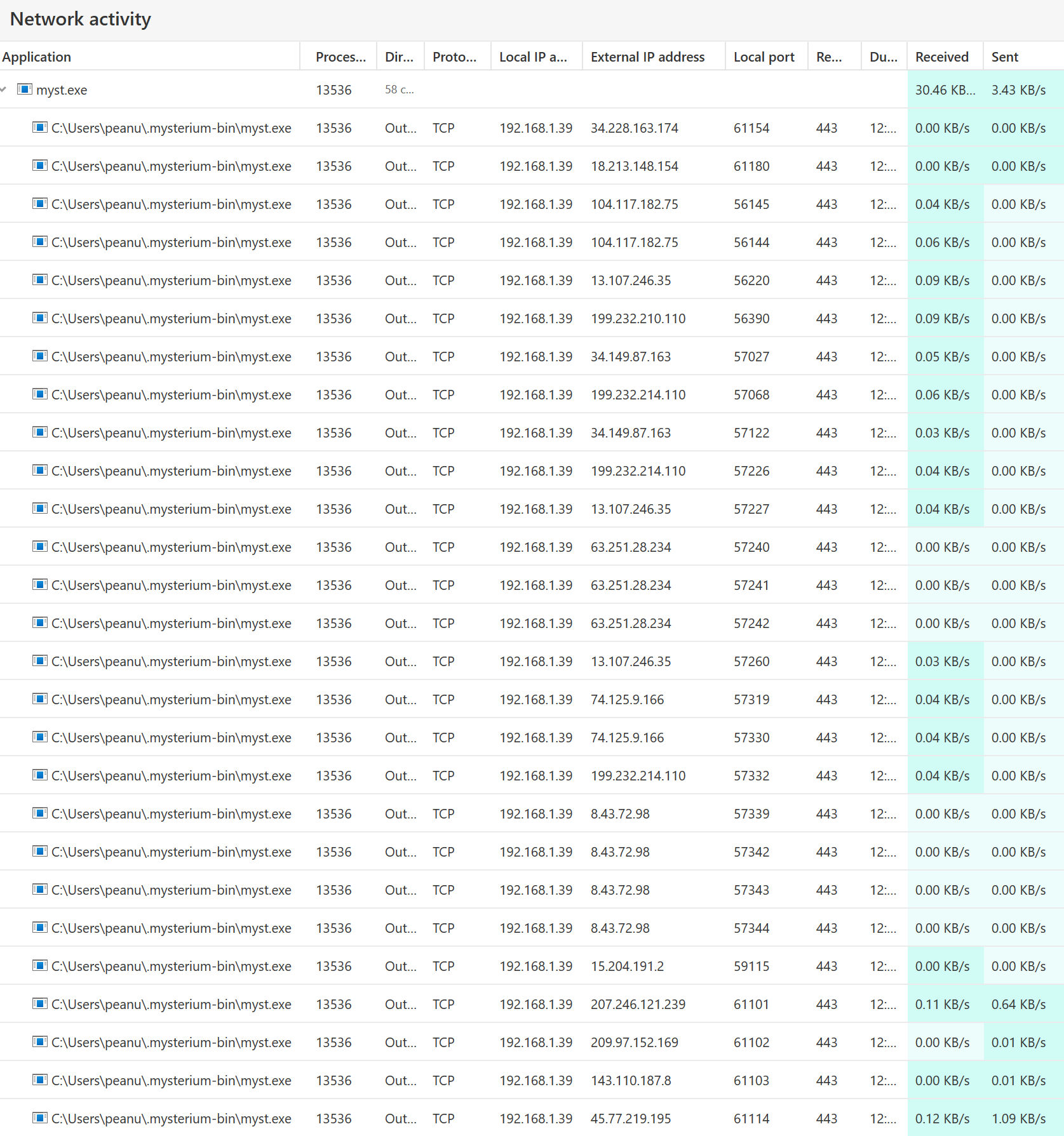Click the 58 connections count text
Image resolution: width=1064 pixels, height=1136 pixels.
tap(399, 90)
